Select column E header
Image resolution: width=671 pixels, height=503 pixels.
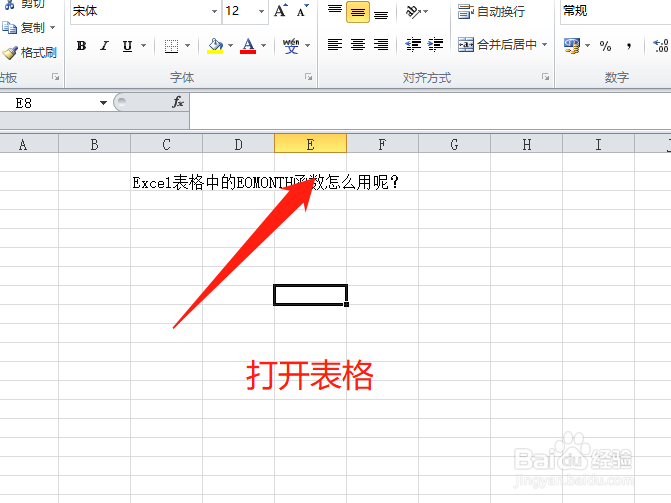click(x=310, y=145)
